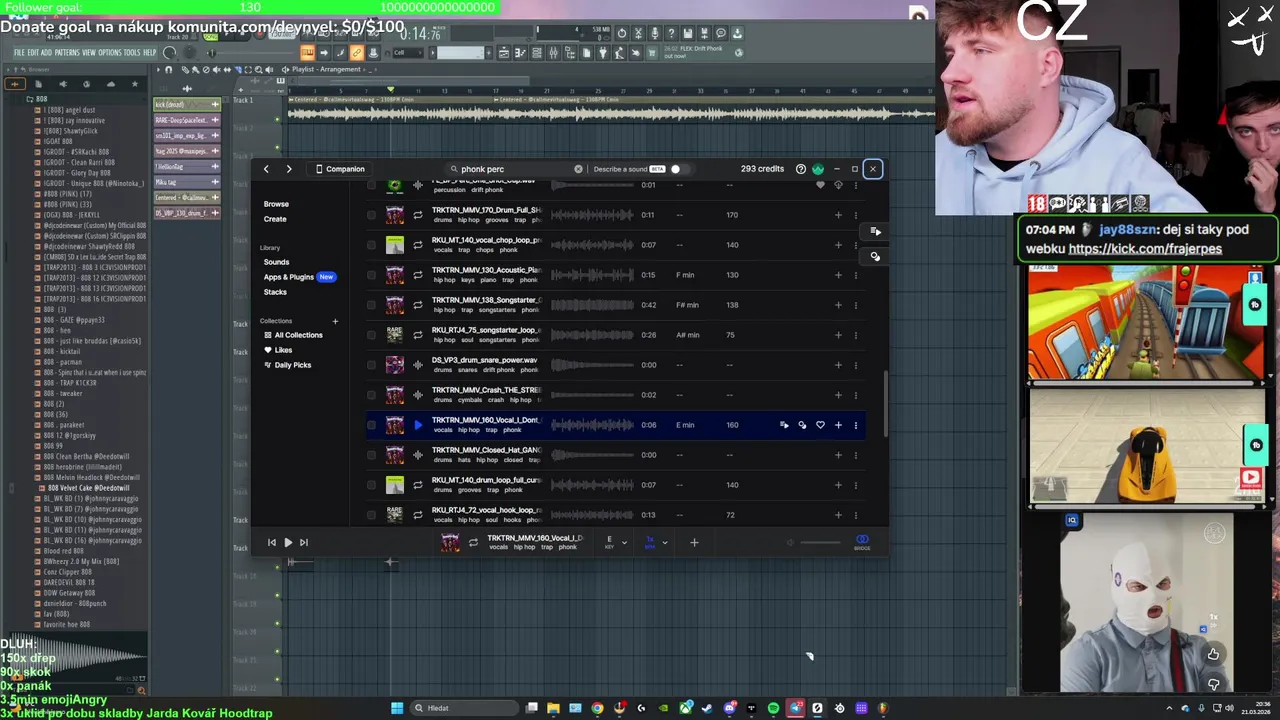Open the floating stack button beside results
1280x720 pixels.
pos(875,231)
